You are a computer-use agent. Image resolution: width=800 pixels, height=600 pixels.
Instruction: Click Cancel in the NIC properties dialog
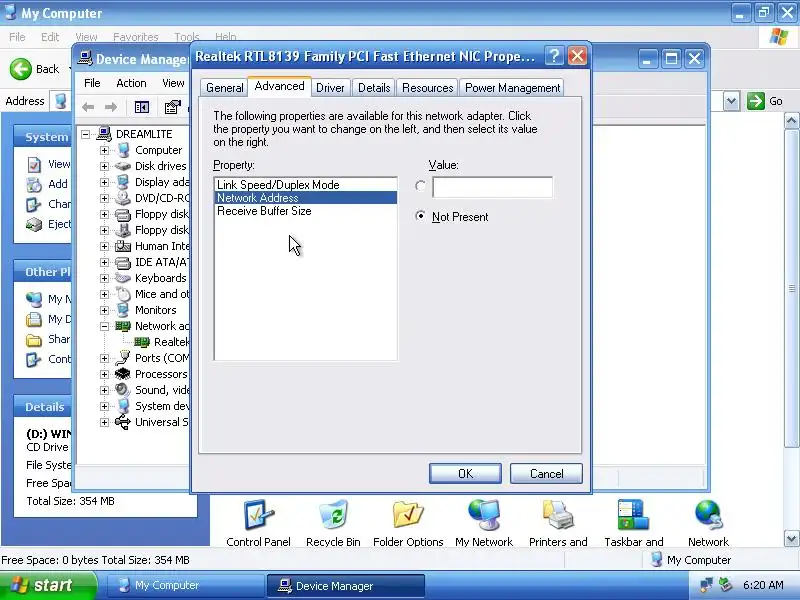click(x=546, y=473)
